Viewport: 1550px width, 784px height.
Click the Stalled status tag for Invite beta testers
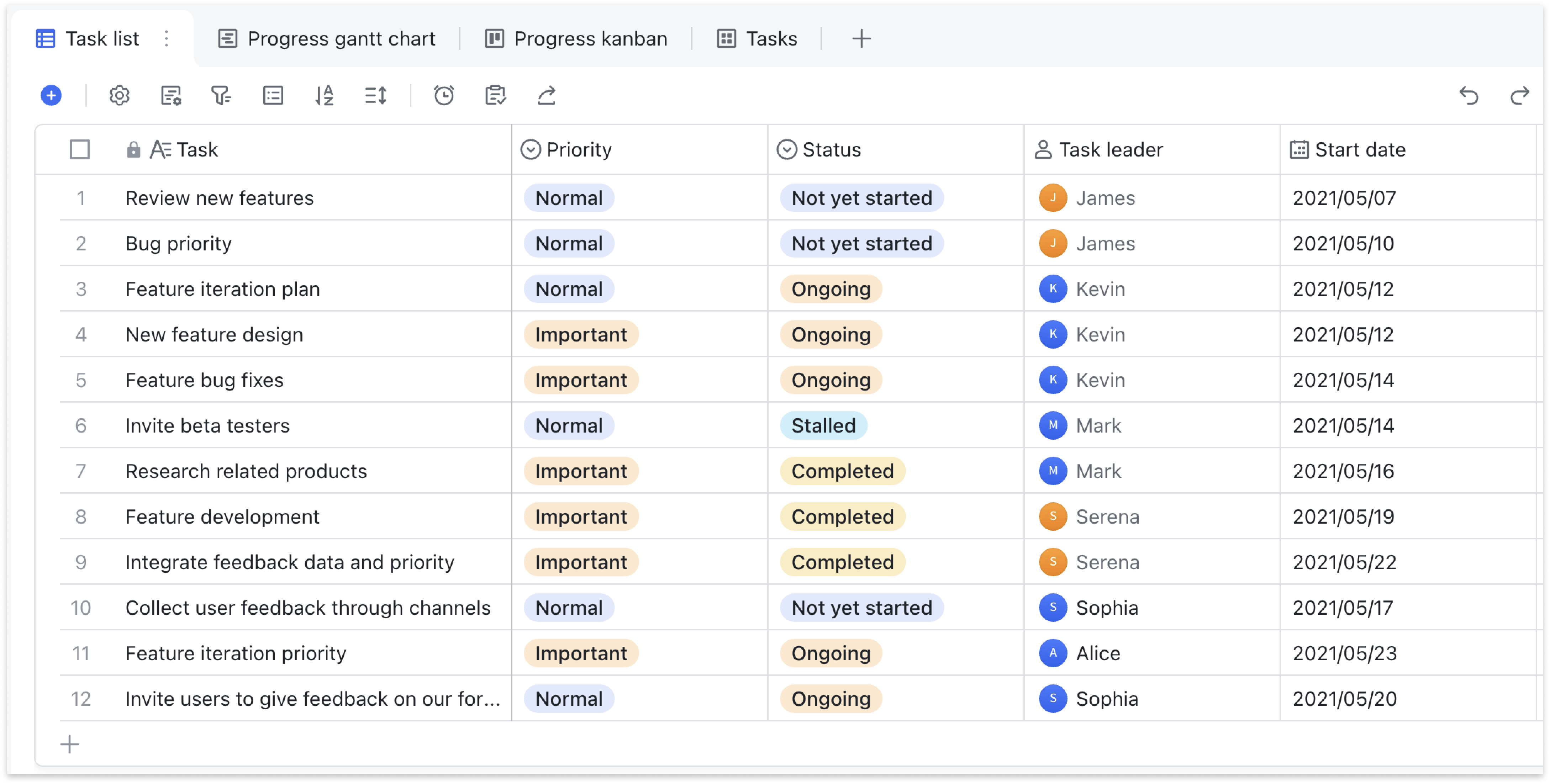point(823,425)
